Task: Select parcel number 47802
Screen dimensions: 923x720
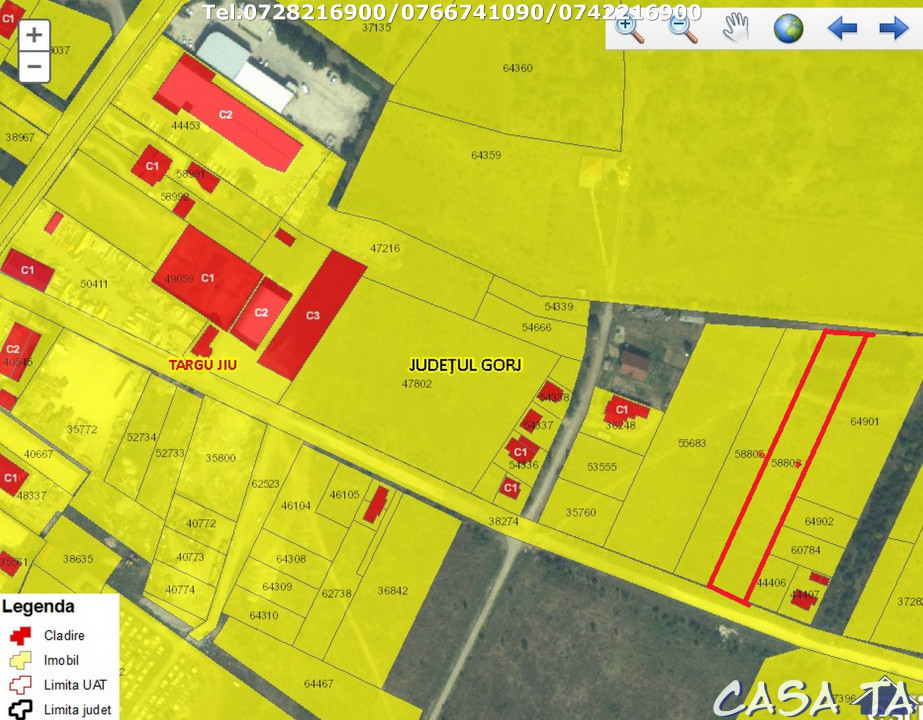Action: pos(416,384)
